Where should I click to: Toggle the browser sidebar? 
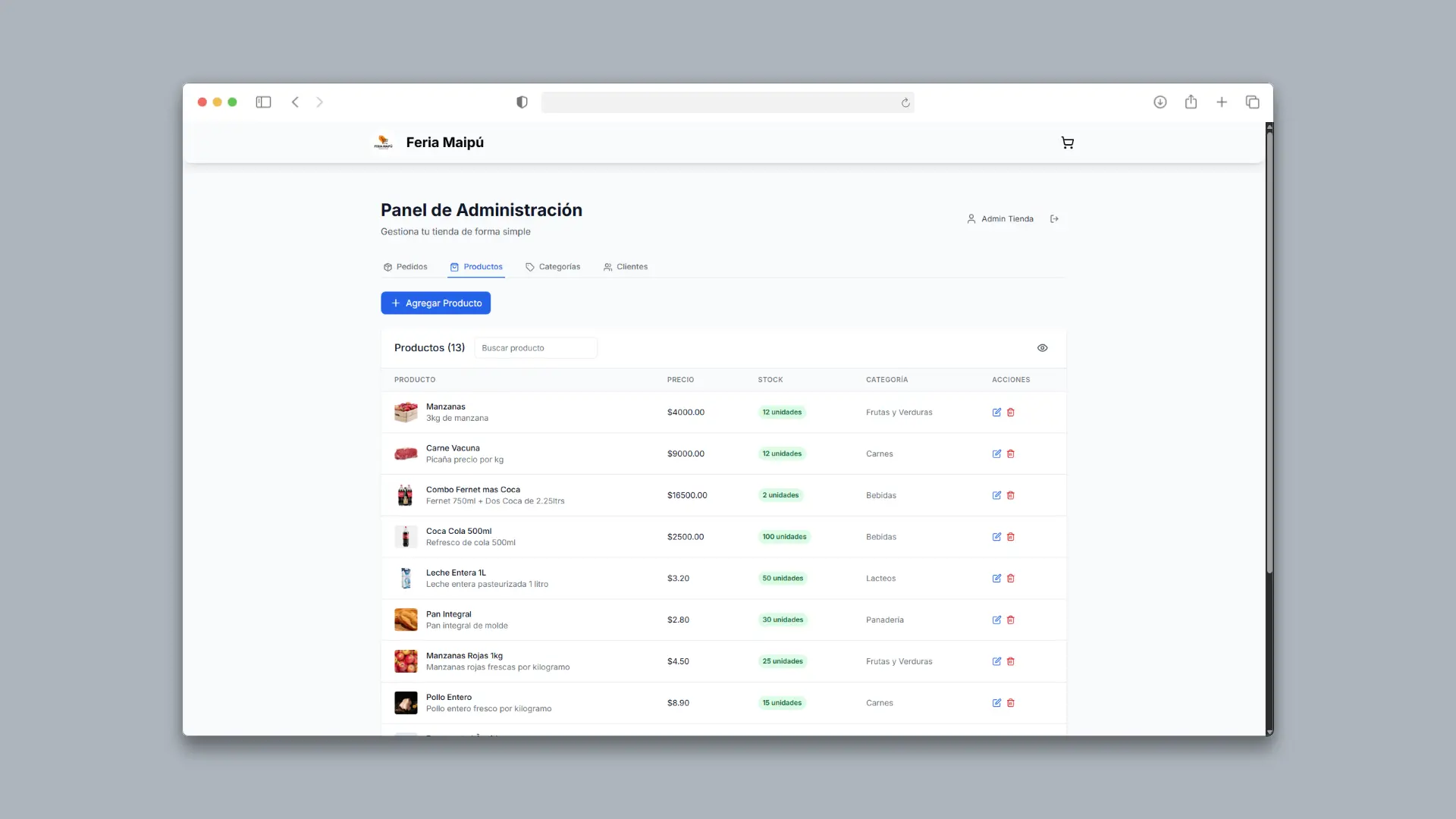(x=263, y=102)
